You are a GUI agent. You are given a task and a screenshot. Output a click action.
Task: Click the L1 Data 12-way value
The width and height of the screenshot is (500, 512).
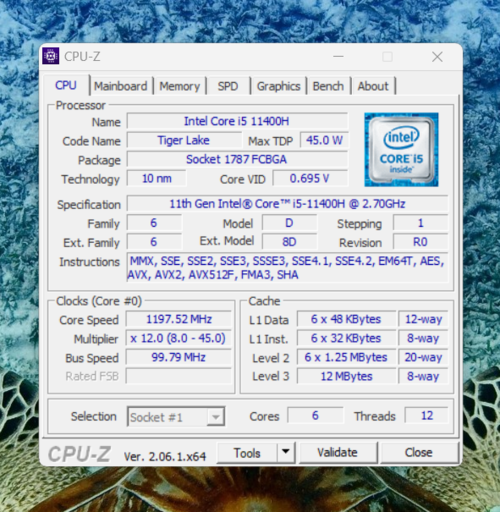pos(423,319)
